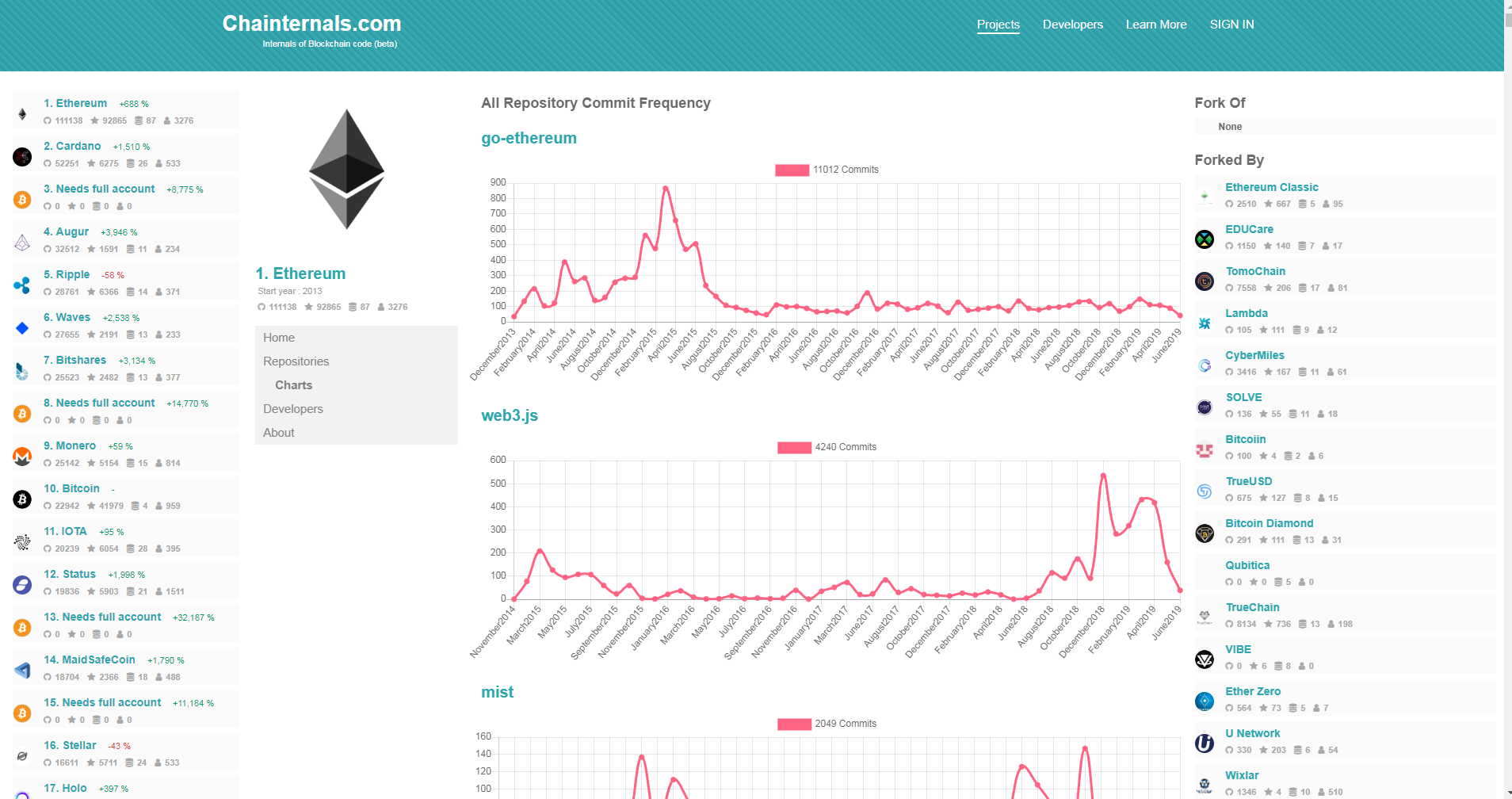This screenshot has width=1512, height=799.
Task: Select Charts submenu item
Action: [357, 385]
